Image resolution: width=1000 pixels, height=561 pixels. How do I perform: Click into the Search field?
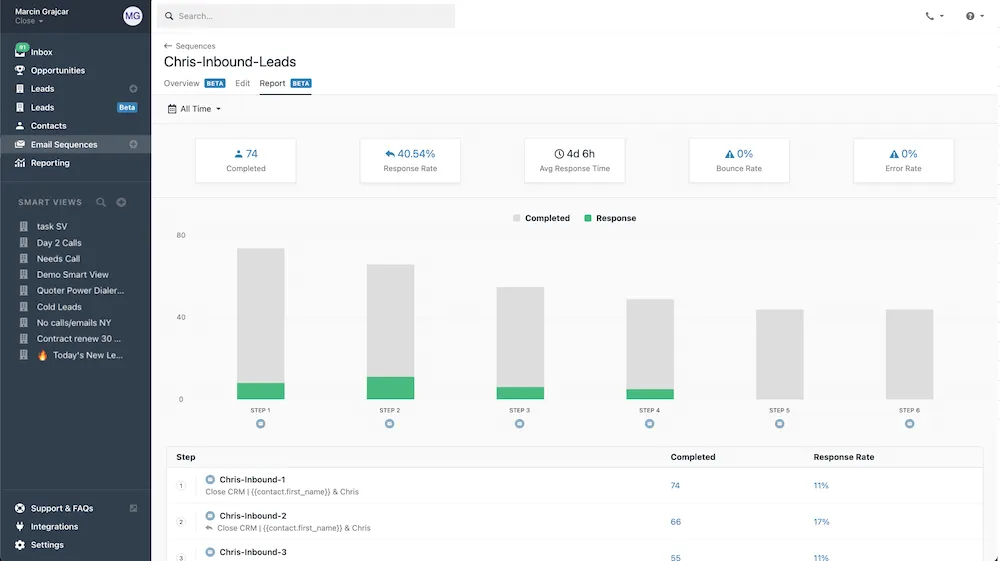coord(306,16)
